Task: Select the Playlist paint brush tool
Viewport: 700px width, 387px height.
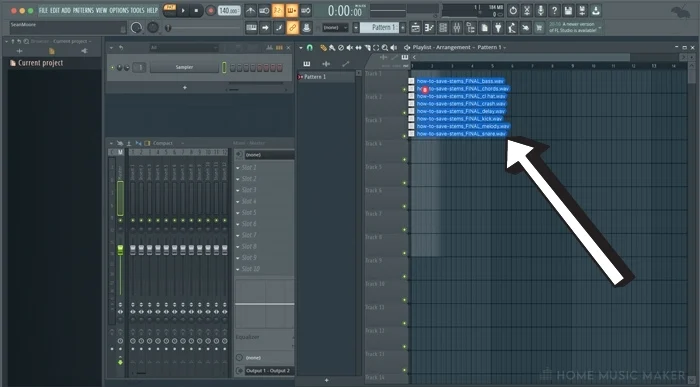Action: click(x=332, y=47)
